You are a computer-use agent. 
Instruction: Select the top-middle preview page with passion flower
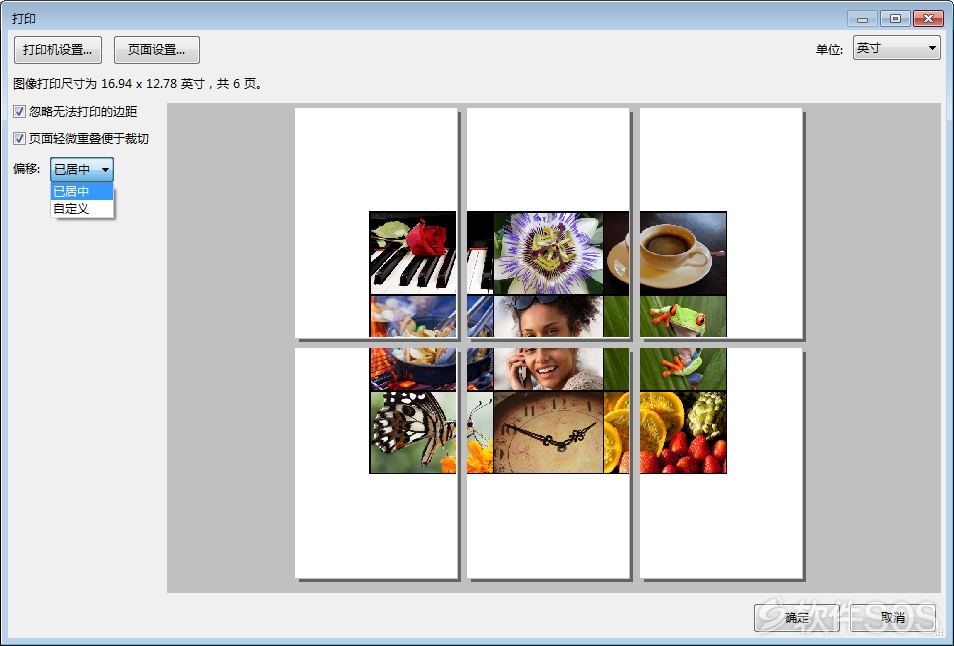click(x=548, y=223)
